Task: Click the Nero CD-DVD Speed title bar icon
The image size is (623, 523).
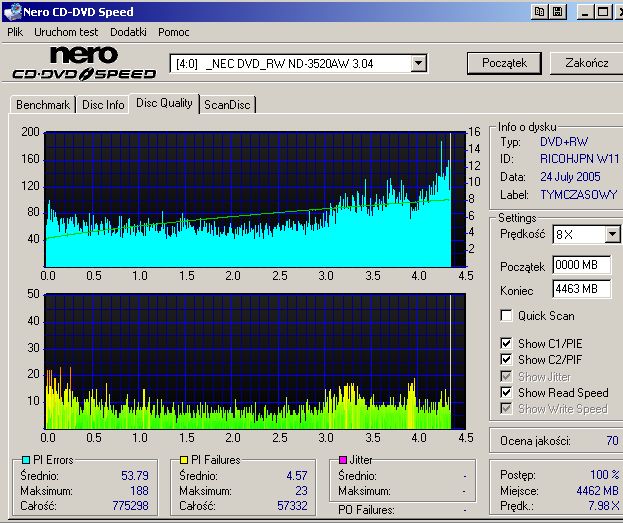Action: [x=12, y=12]
